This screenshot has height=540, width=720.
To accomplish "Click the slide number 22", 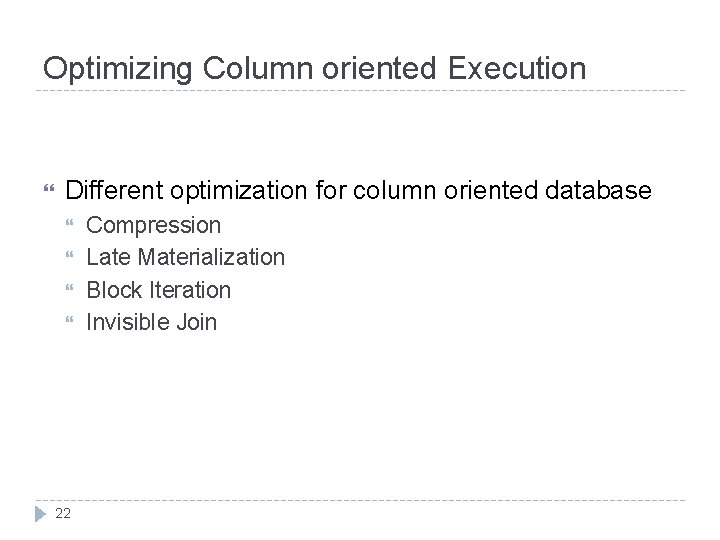I will click(x=64, y=513).
